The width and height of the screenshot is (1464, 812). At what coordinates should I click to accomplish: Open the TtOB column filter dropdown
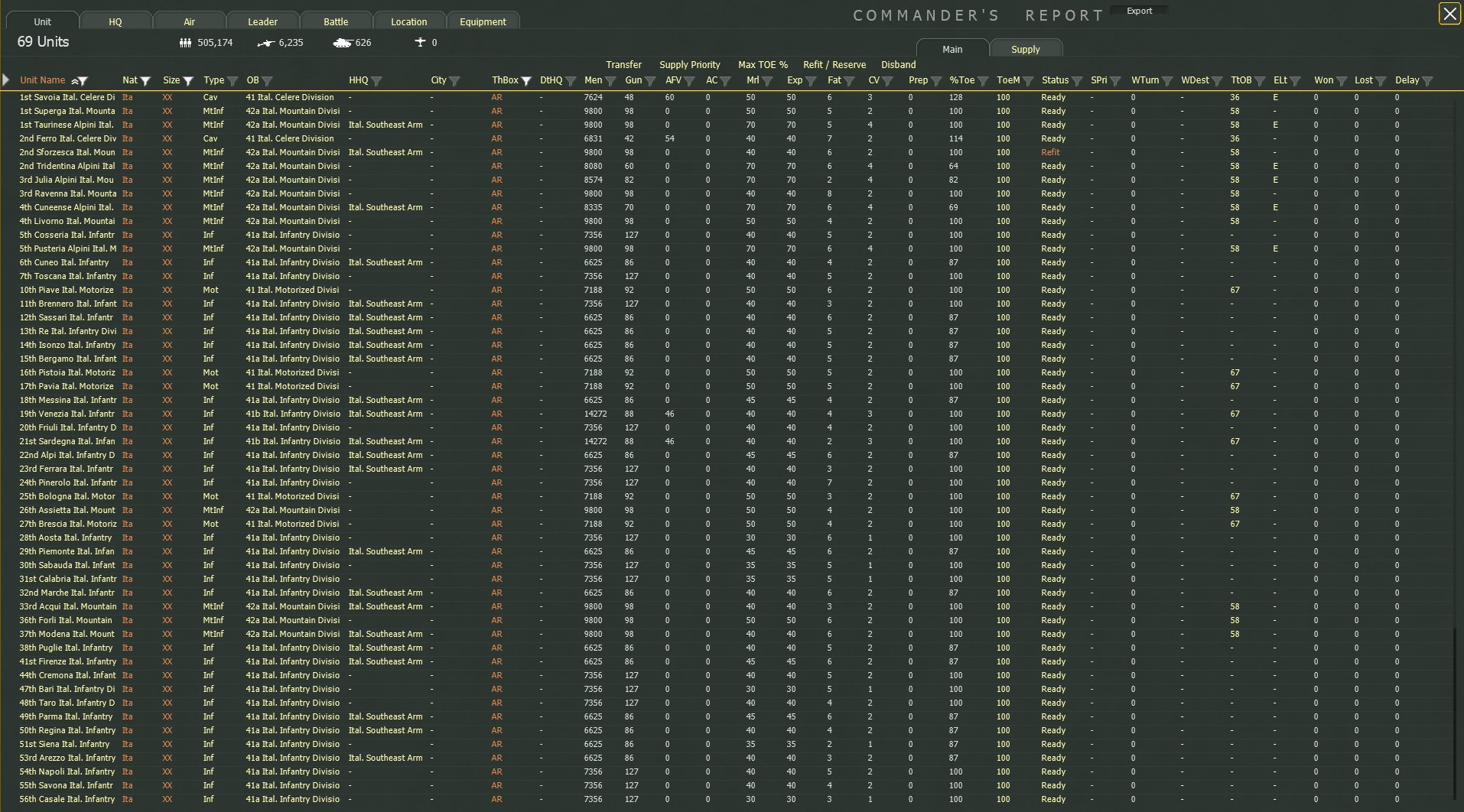pos(1260,81)
